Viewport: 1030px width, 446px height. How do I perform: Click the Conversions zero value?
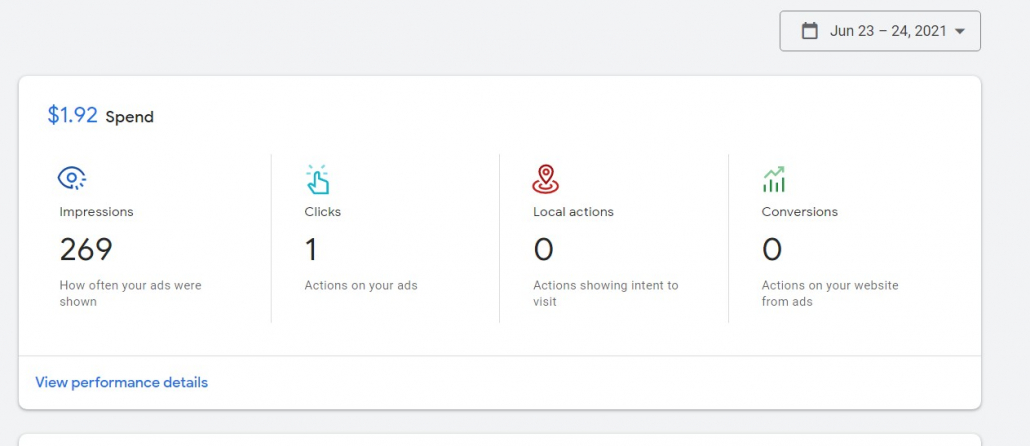pos(772,250)
